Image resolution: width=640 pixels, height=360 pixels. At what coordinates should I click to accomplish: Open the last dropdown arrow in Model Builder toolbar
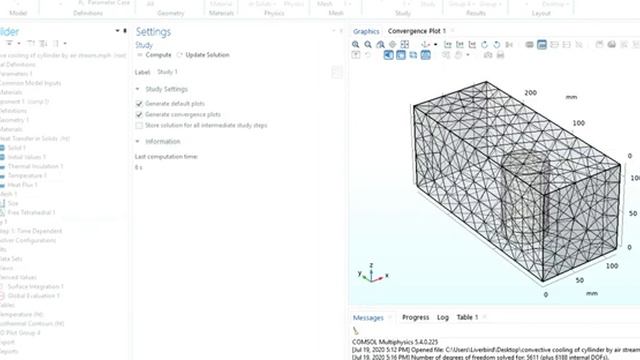tap(65, 43)
